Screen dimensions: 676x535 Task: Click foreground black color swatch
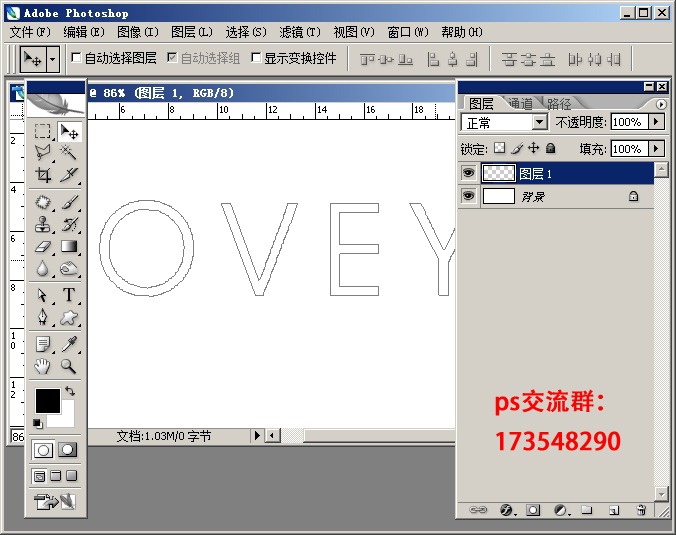point(47,401)
